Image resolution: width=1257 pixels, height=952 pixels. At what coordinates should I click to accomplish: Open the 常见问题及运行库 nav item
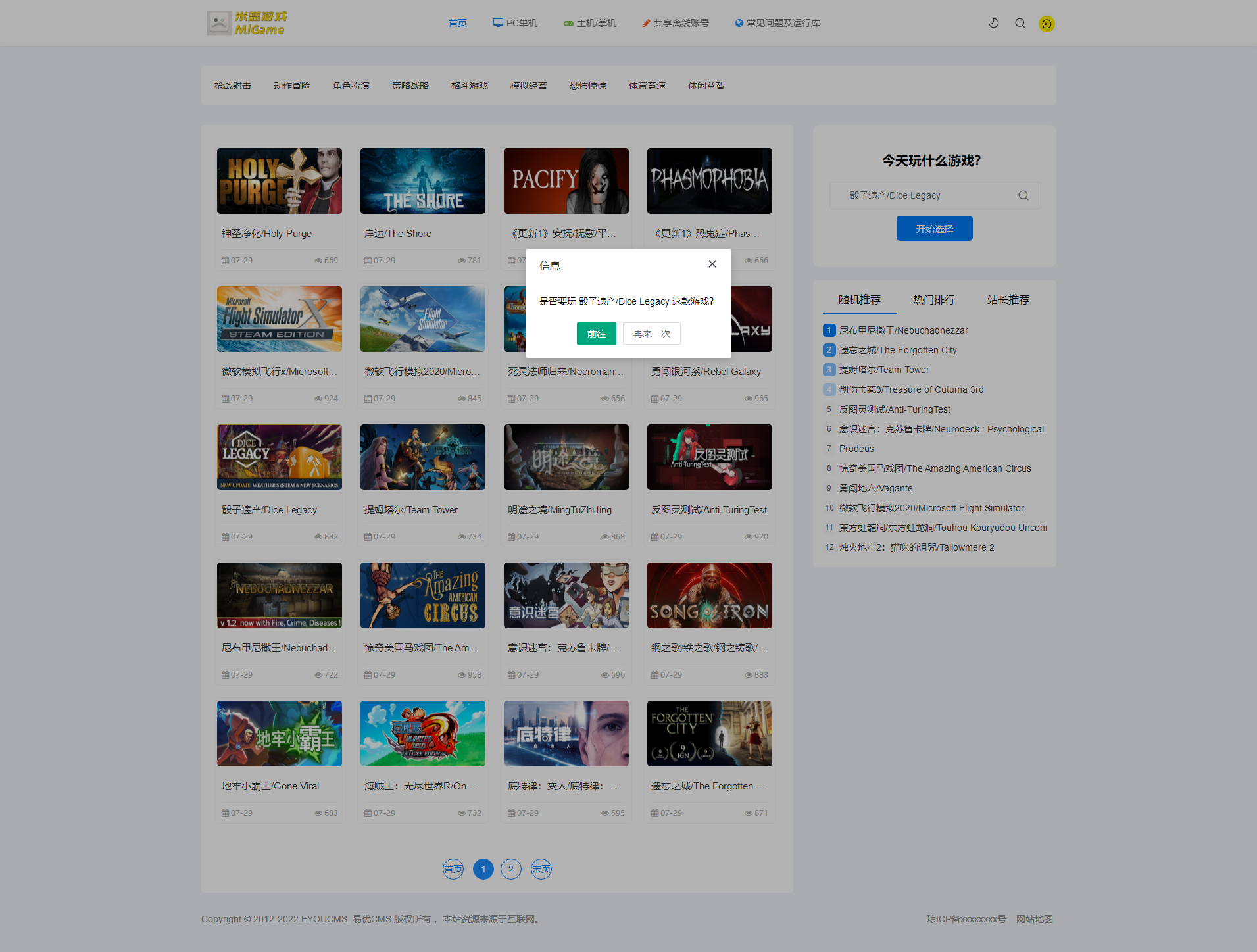point(777,23)
